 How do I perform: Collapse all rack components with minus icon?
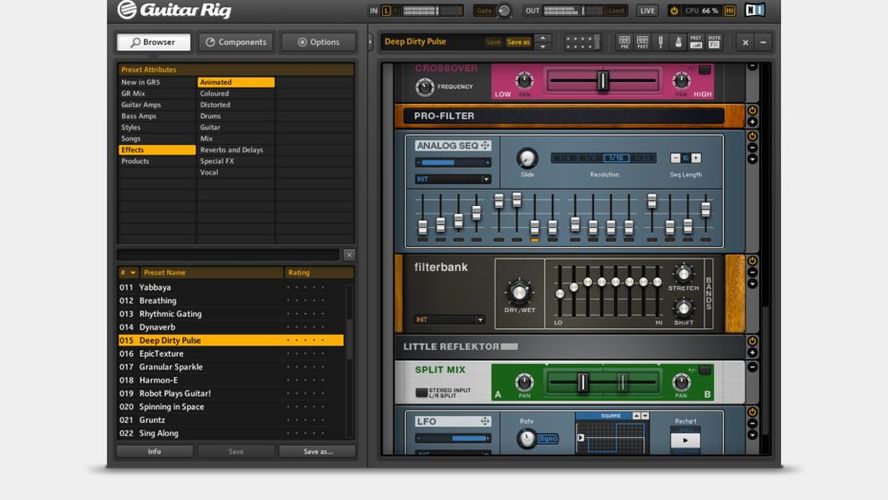point(763,42)
